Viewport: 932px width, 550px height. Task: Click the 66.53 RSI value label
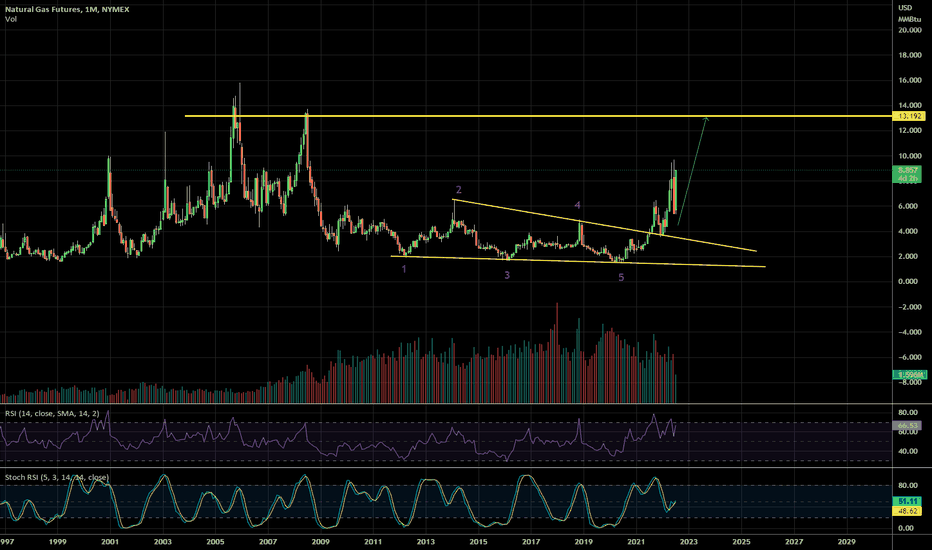point(908,426)
